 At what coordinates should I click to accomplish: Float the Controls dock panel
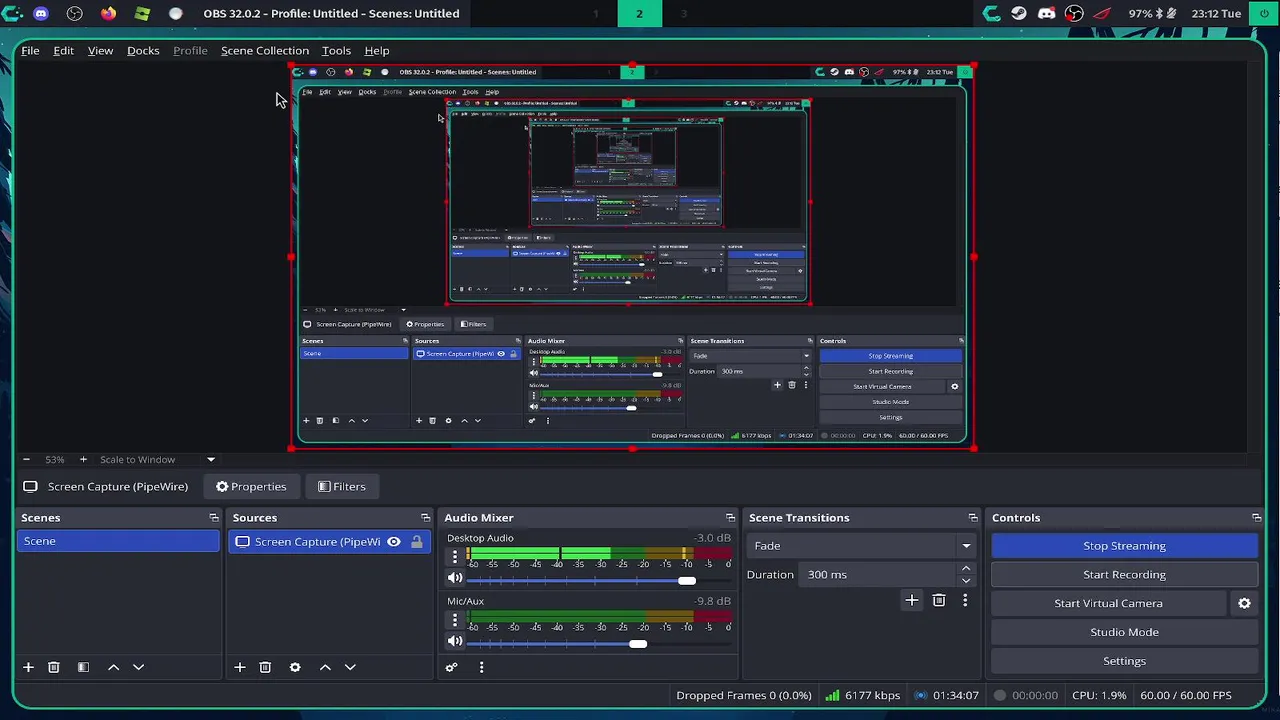coord(1256,517)
